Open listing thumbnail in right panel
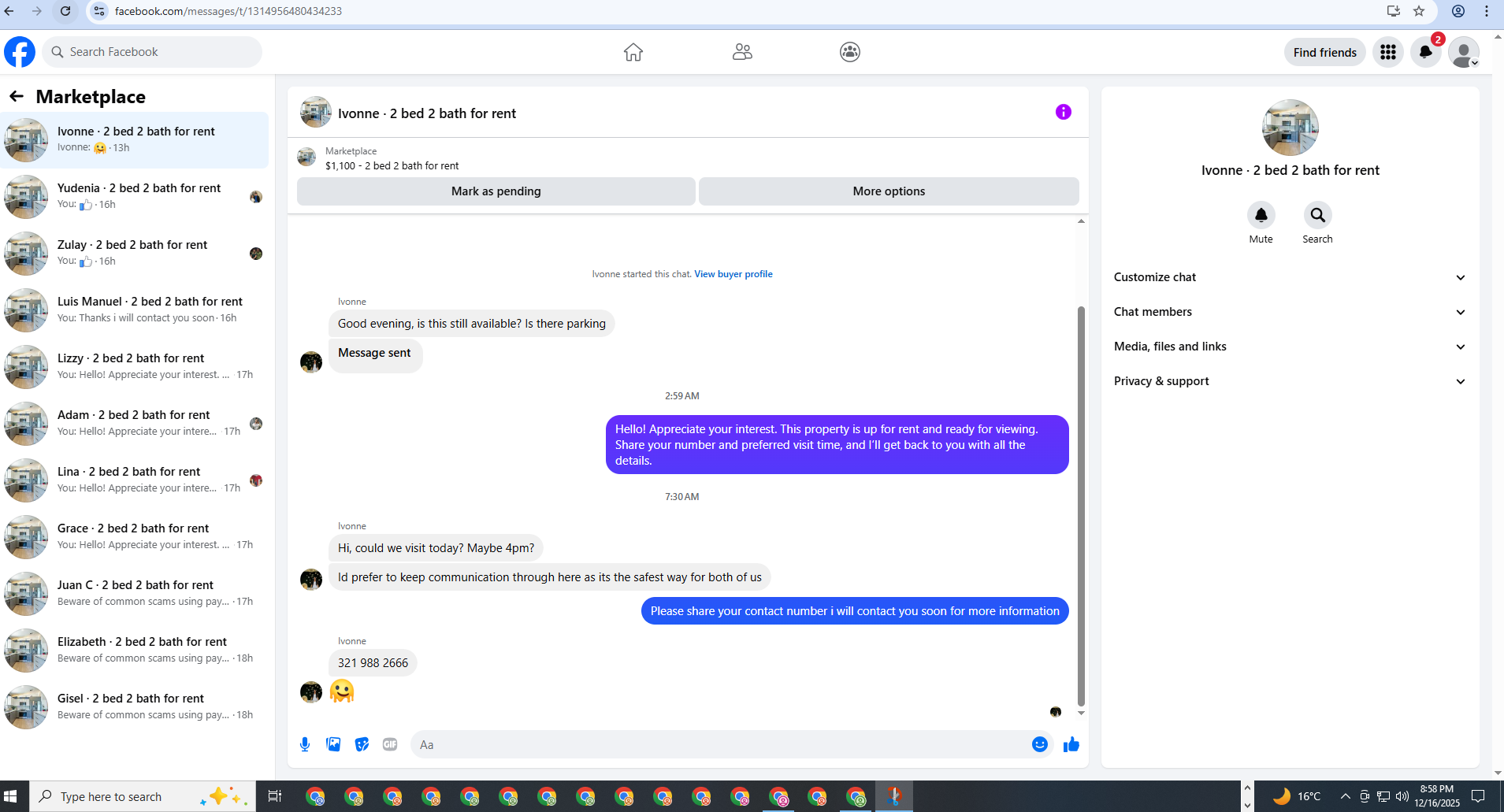The height and width of the screenshot is (812, 1504). [1290, 128]
